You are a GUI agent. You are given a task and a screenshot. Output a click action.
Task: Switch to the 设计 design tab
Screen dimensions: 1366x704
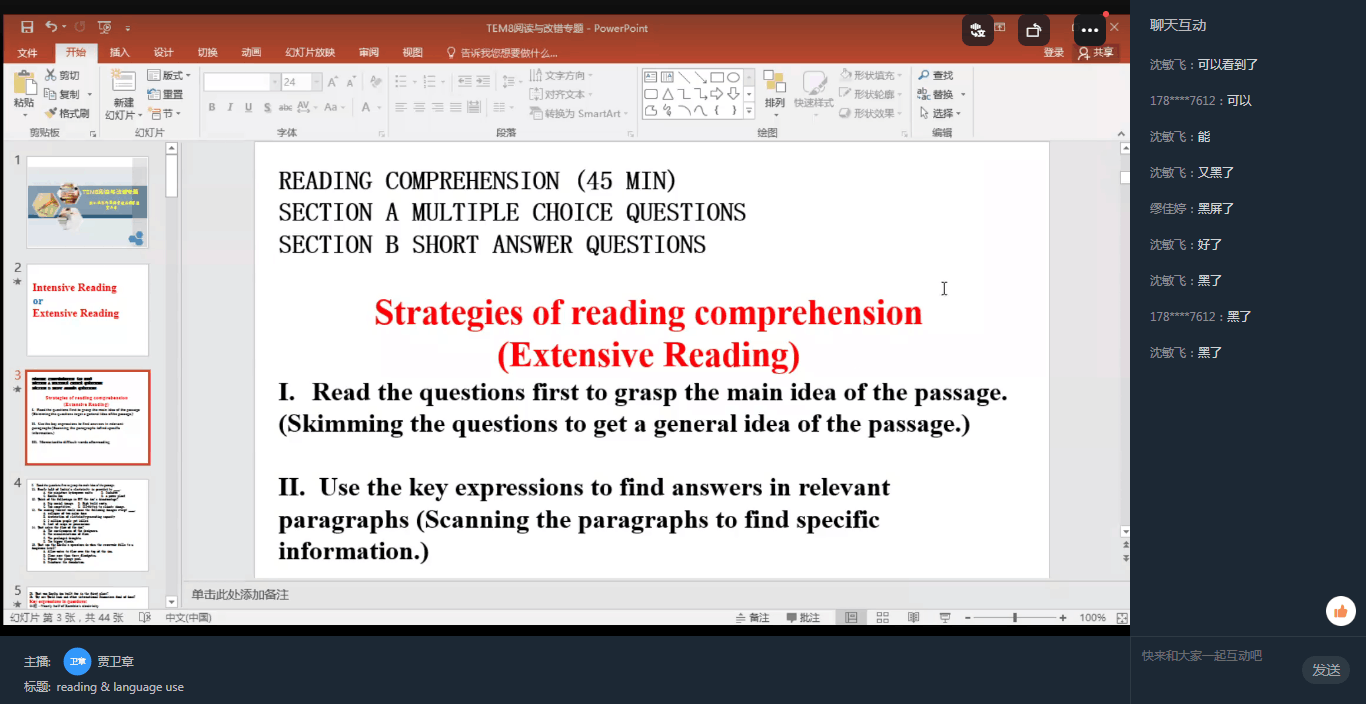[x=163, y=53]
